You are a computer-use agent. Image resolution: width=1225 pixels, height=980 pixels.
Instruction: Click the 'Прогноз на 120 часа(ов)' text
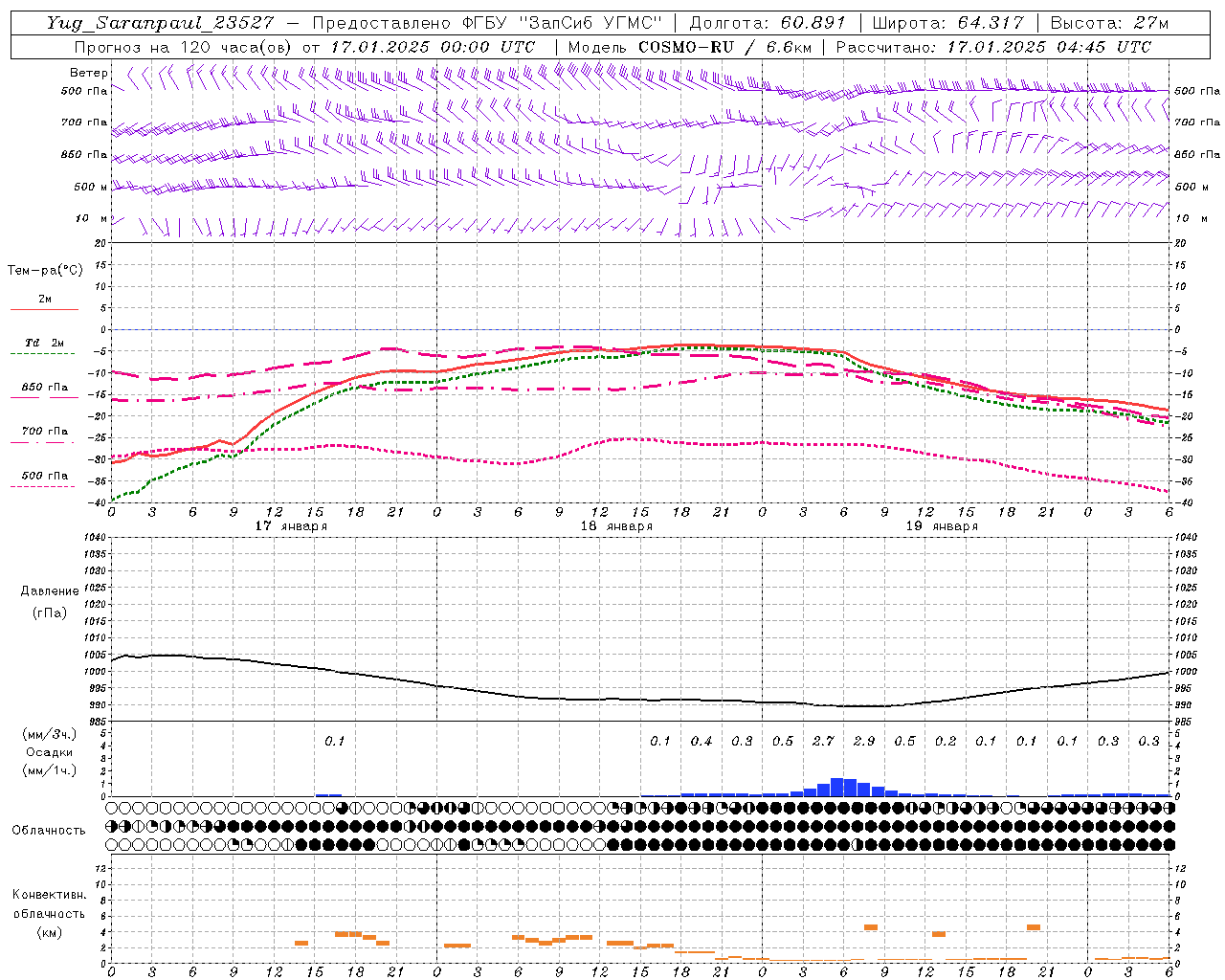[x=184, y=47]
